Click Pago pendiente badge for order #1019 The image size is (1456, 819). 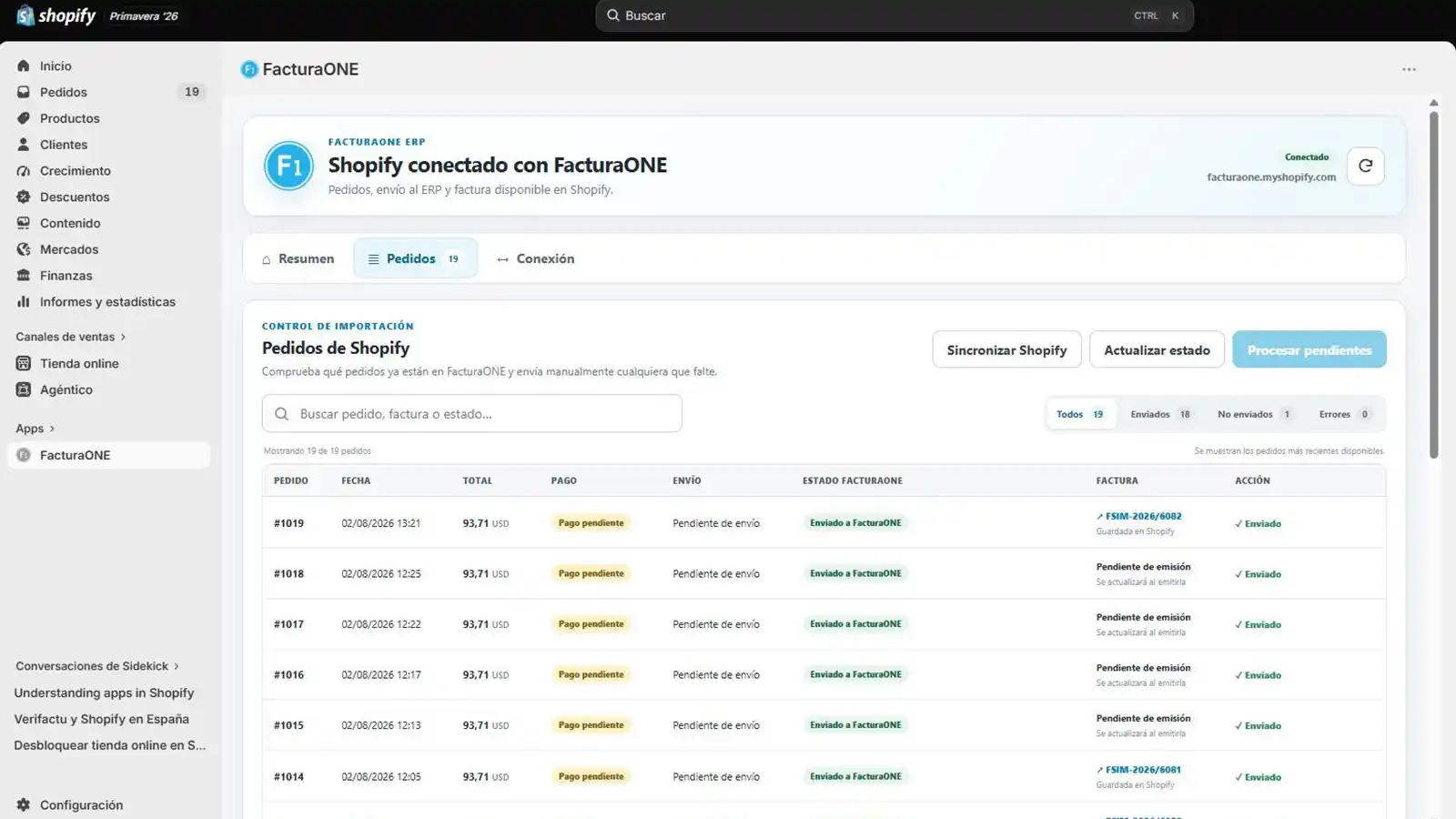point(591,523)
